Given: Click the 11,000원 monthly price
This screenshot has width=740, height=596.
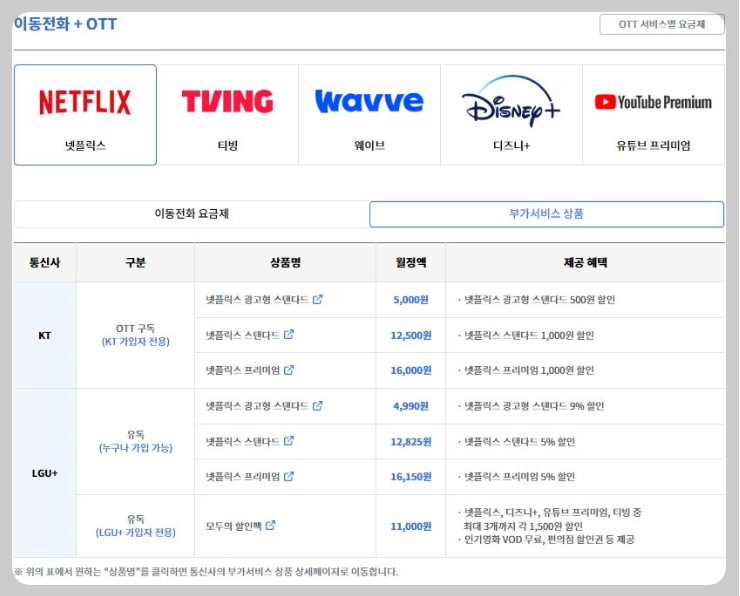Looking at the screenshot, I should tap(411, 526).
